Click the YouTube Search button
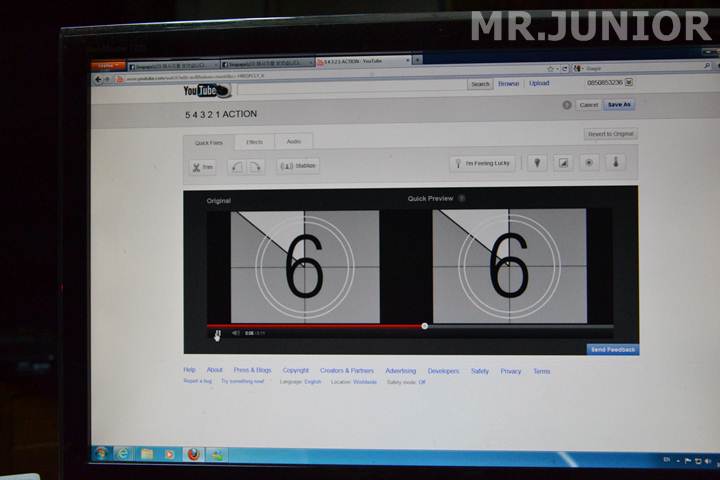720x480 pixels. click(480, 84)
